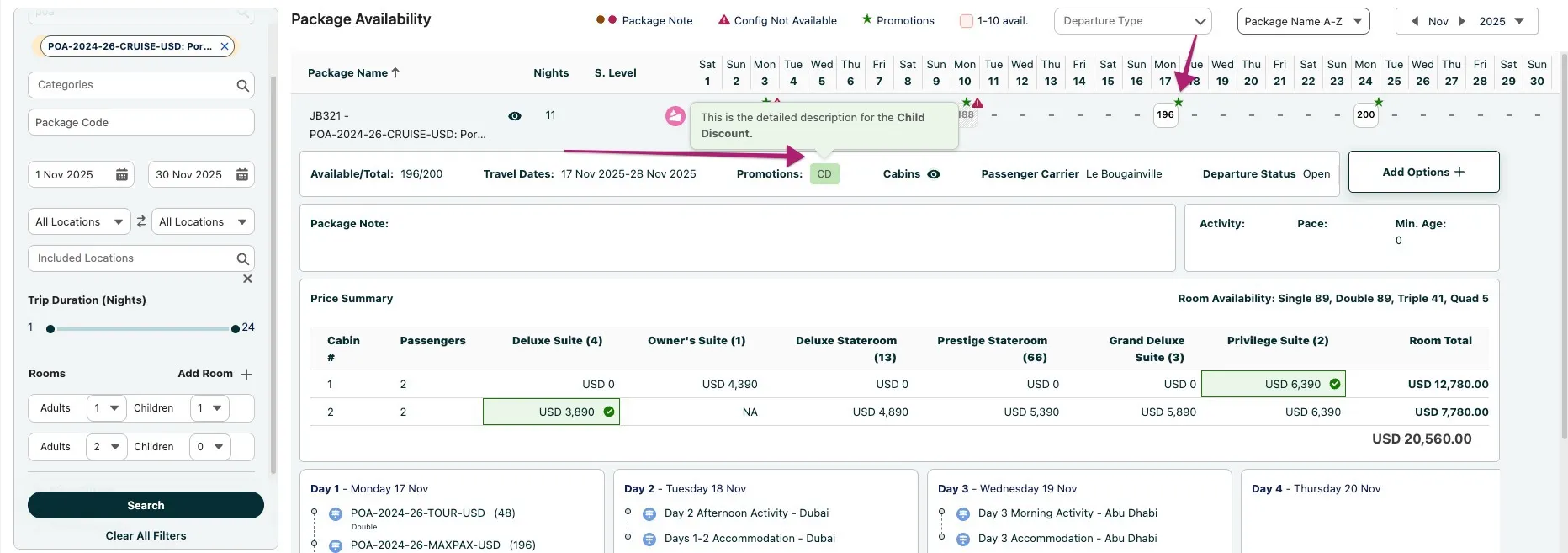The image size is (1568, 553).
Task: Click the Categories search magnifier icon
Action: [242, 85]
